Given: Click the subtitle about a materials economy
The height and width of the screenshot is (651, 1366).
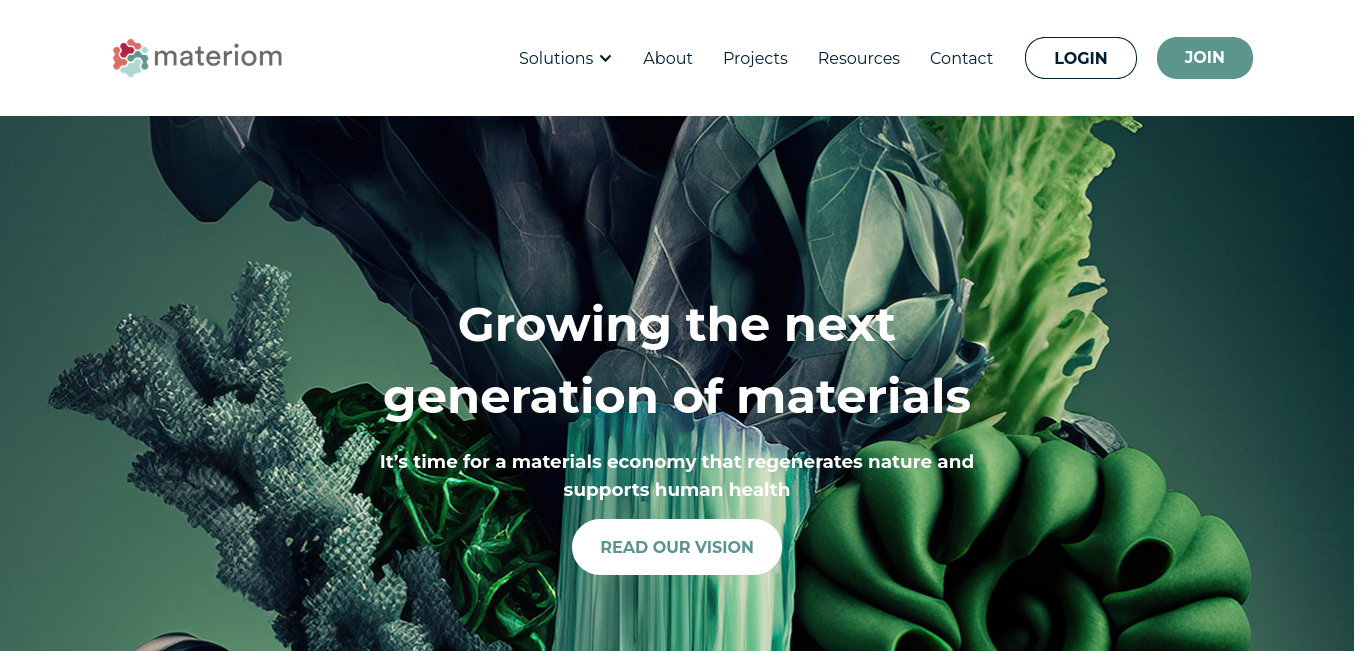Looking at the screenshot, I should click(677, 476).
